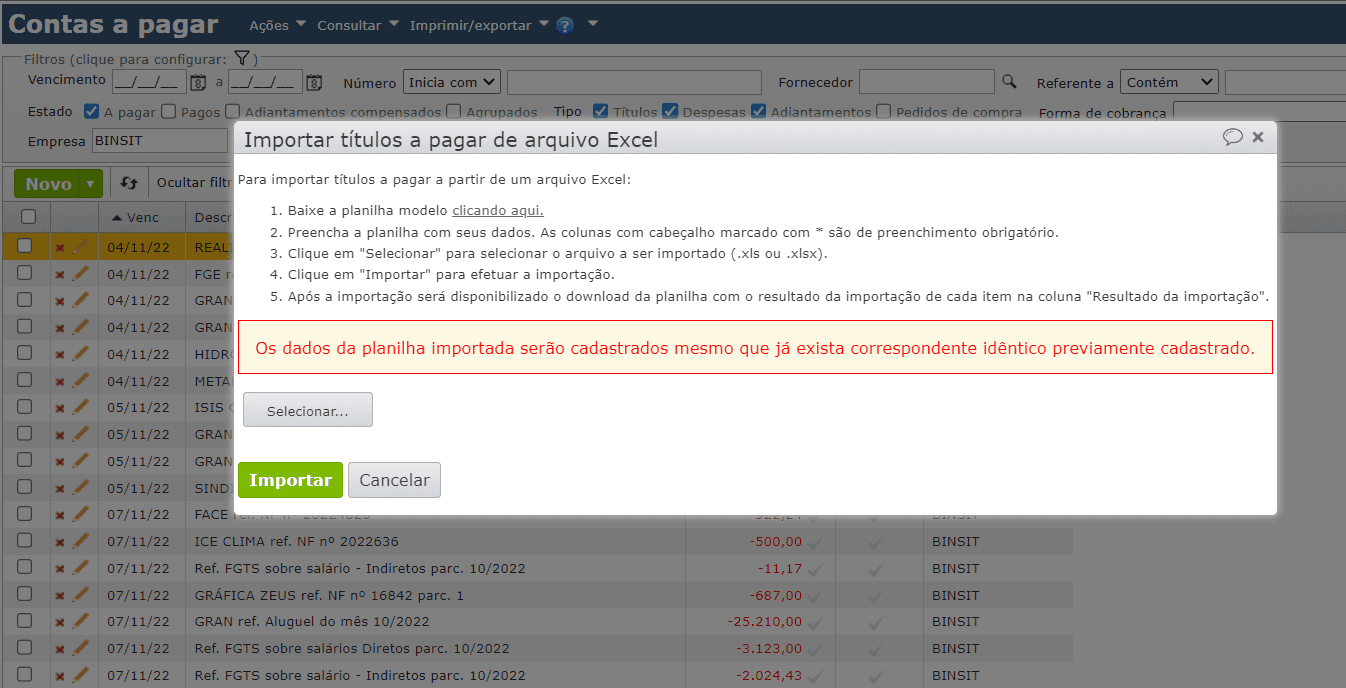Delete the GRÁFICA ZEUS row

(59, 596)
